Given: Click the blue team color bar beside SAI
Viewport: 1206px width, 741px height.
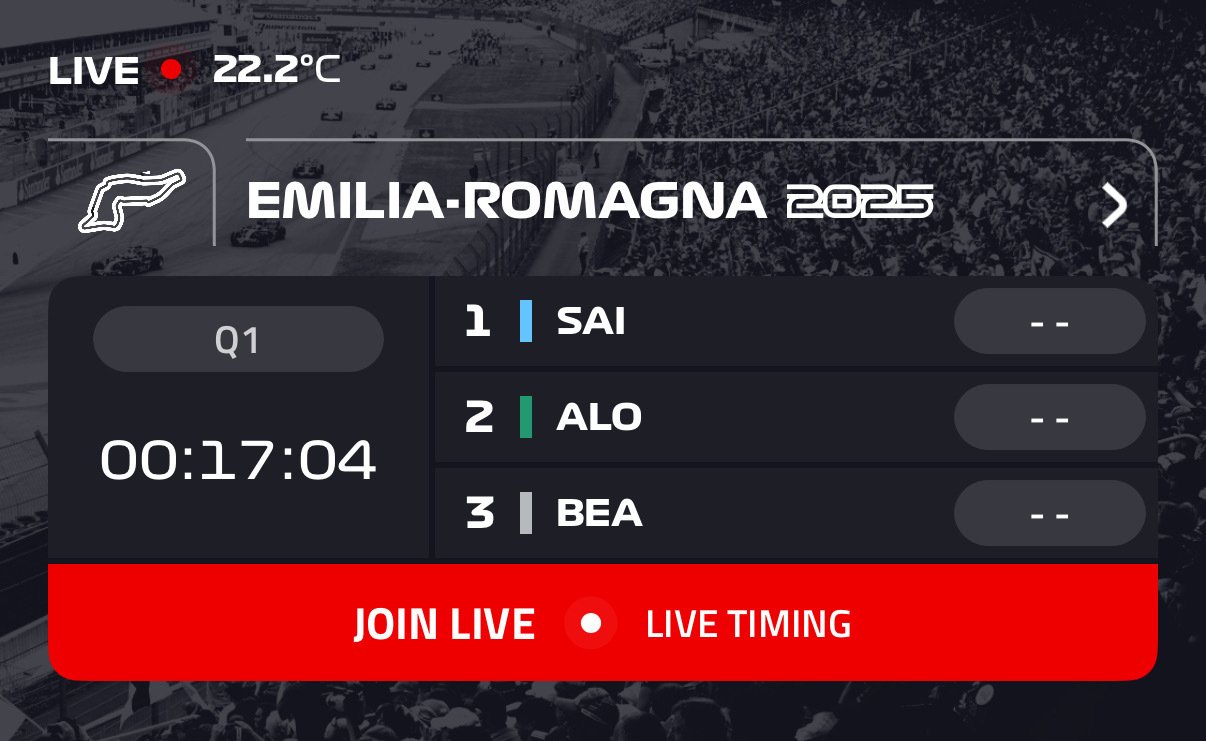Looking at the screenshot, I should coord(526,321).
